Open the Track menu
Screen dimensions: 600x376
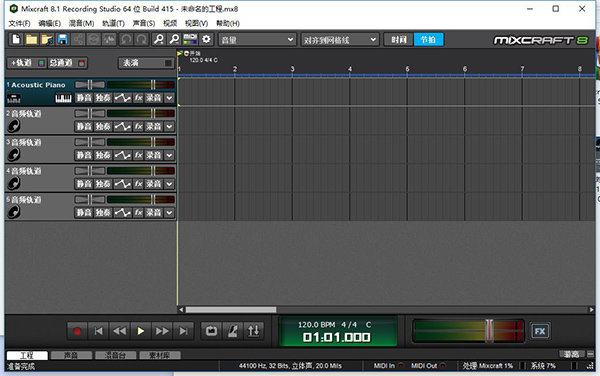point(113,23)
